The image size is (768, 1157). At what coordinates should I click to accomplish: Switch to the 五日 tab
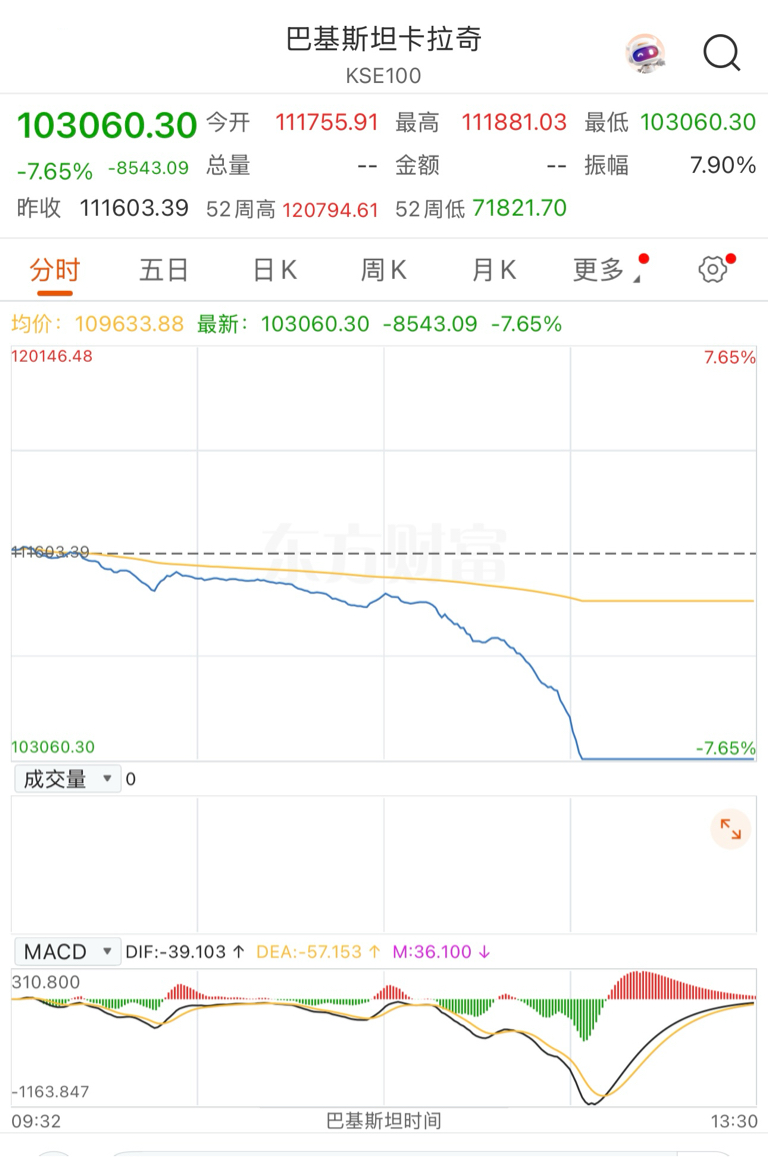(x=164, y=270)
